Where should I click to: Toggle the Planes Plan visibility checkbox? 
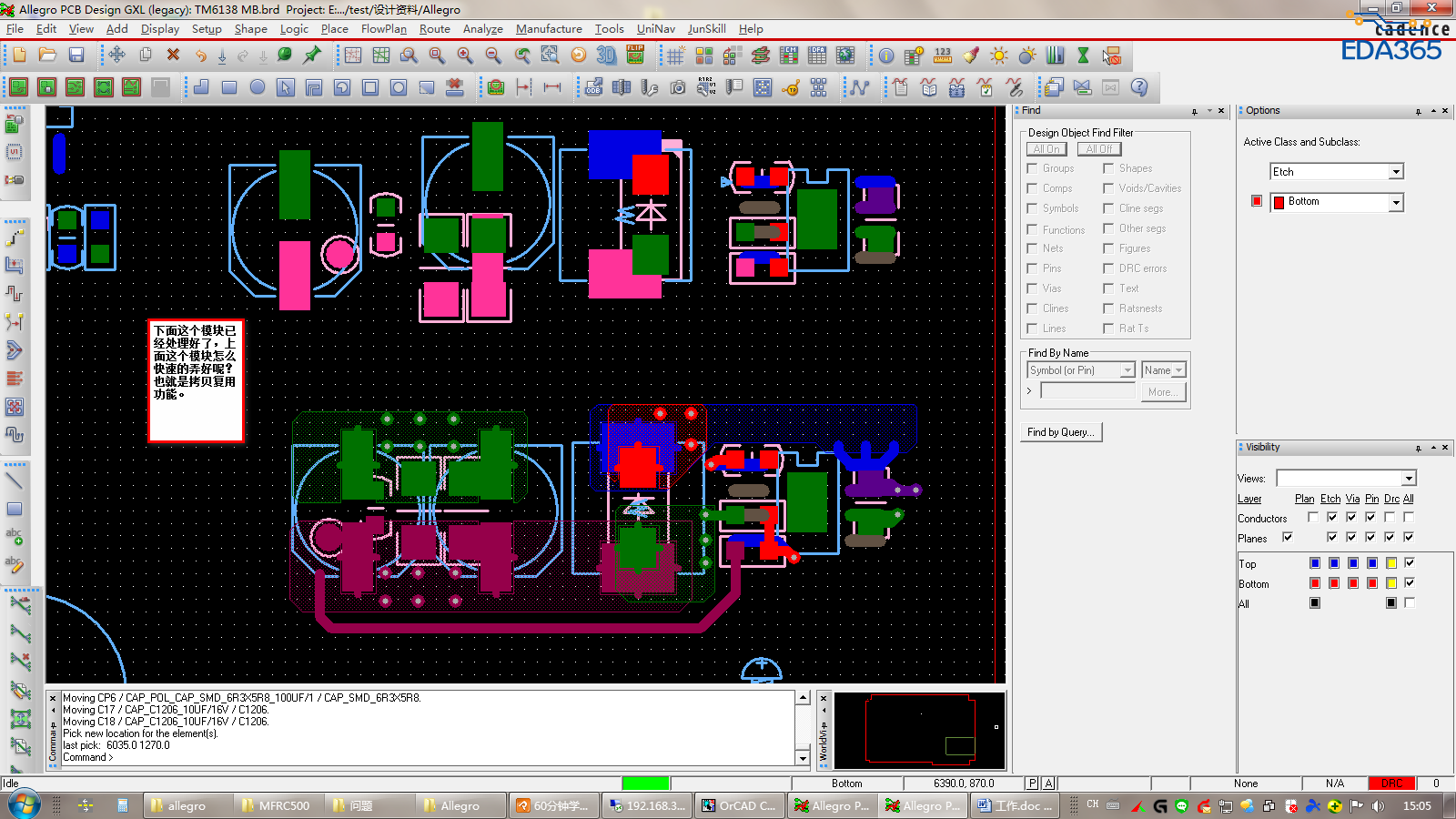pyautogui.click(x=1288, y=538)
